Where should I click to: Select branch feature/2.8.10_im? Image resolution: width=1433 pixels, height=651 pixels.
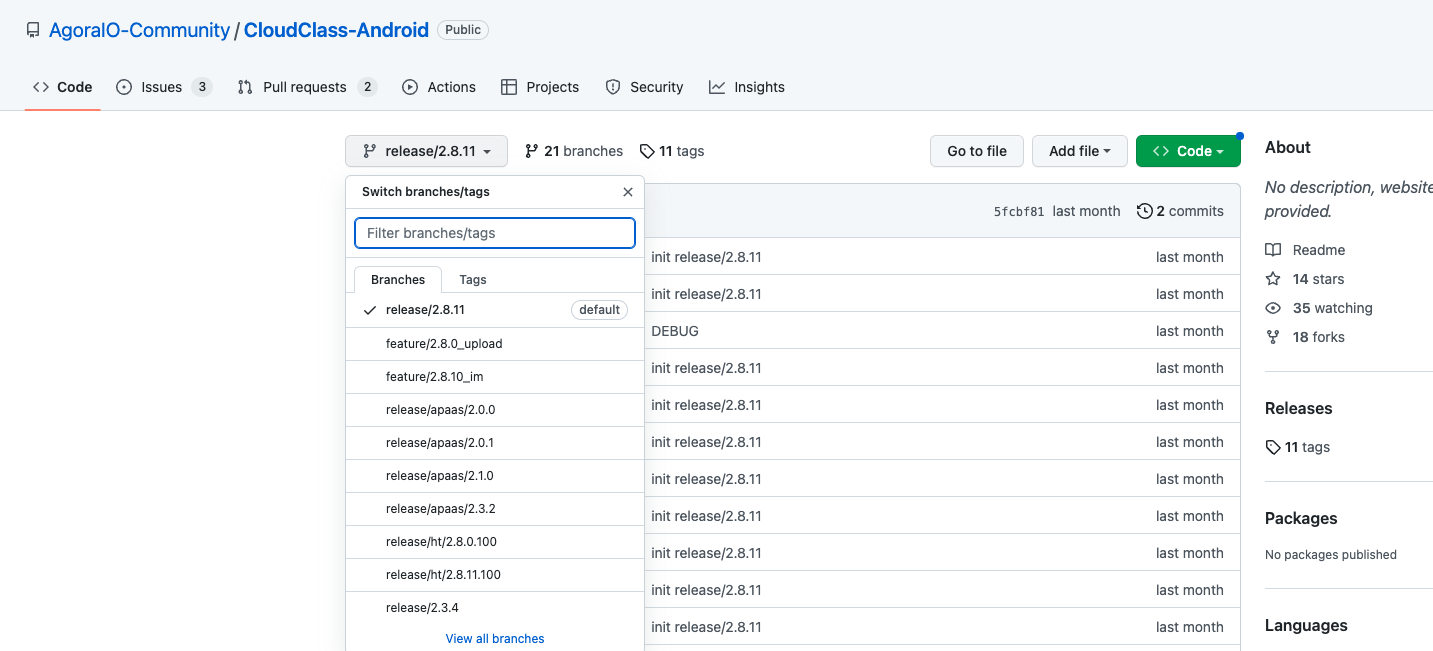click(495, 377)
